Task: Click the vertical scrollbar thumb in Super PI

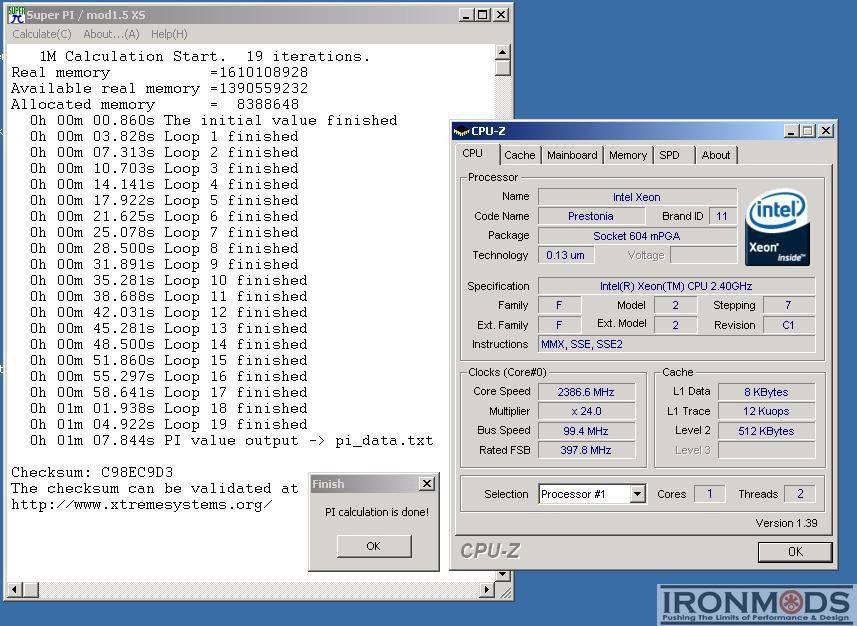Action: [502, 68]
